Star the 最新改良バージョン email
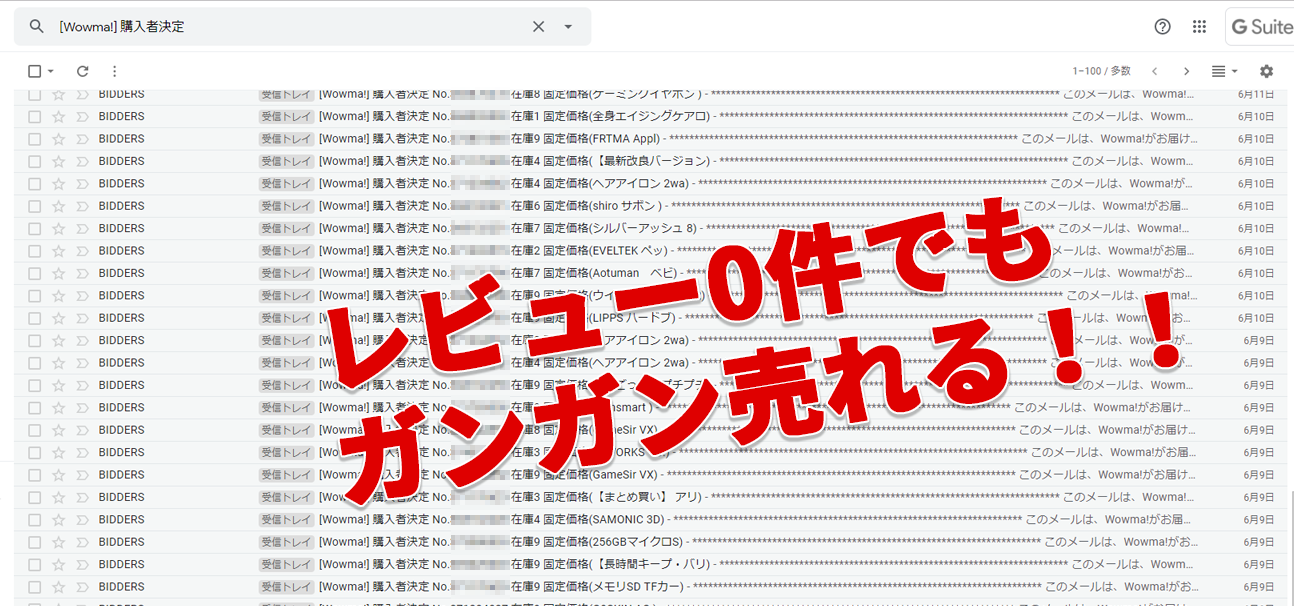This screenshot has width=1294, height=606. (x=58, y=161)
